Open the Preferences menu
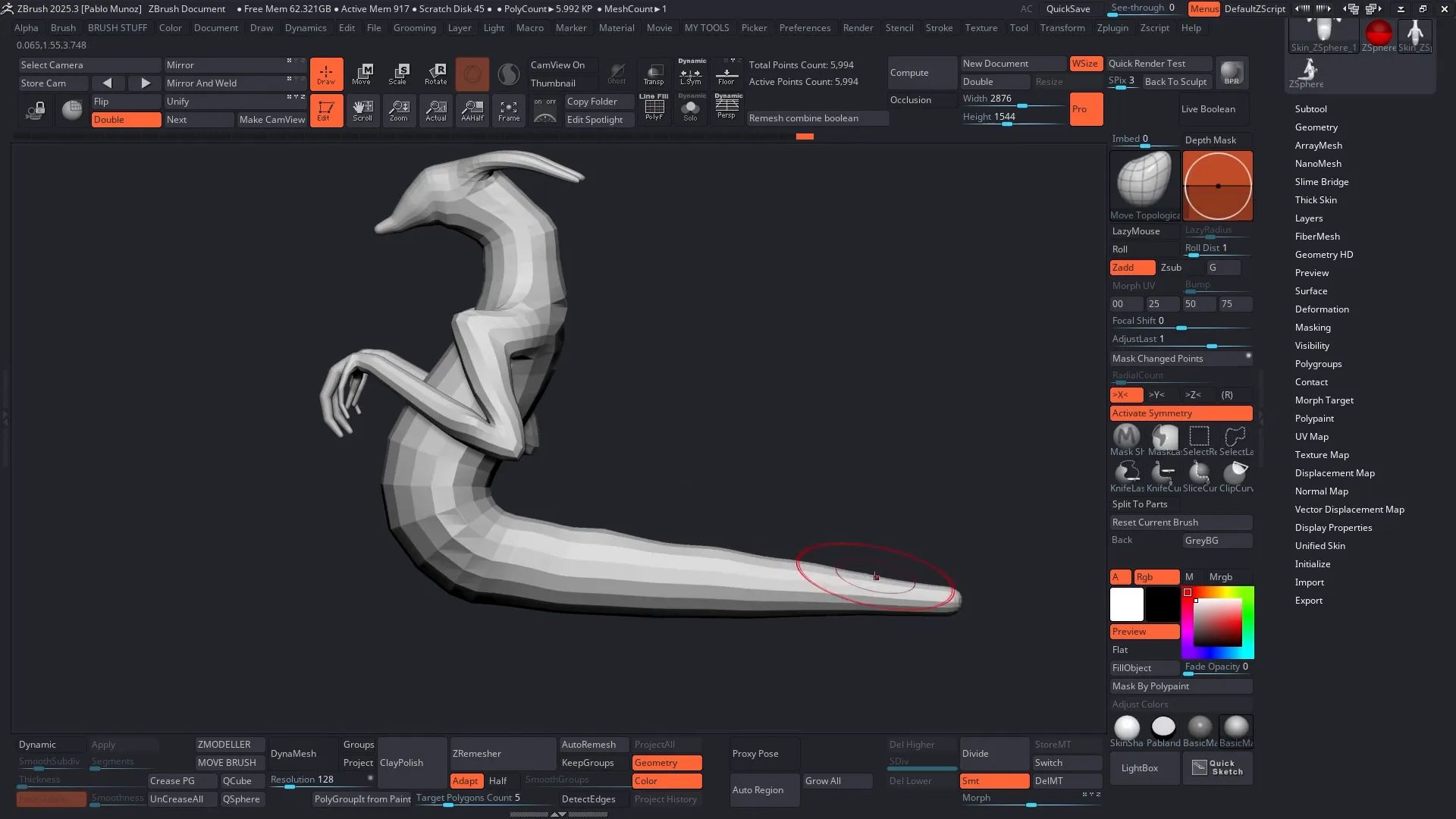The width and height of the screenshot is (1456, 819). point(805,28)
